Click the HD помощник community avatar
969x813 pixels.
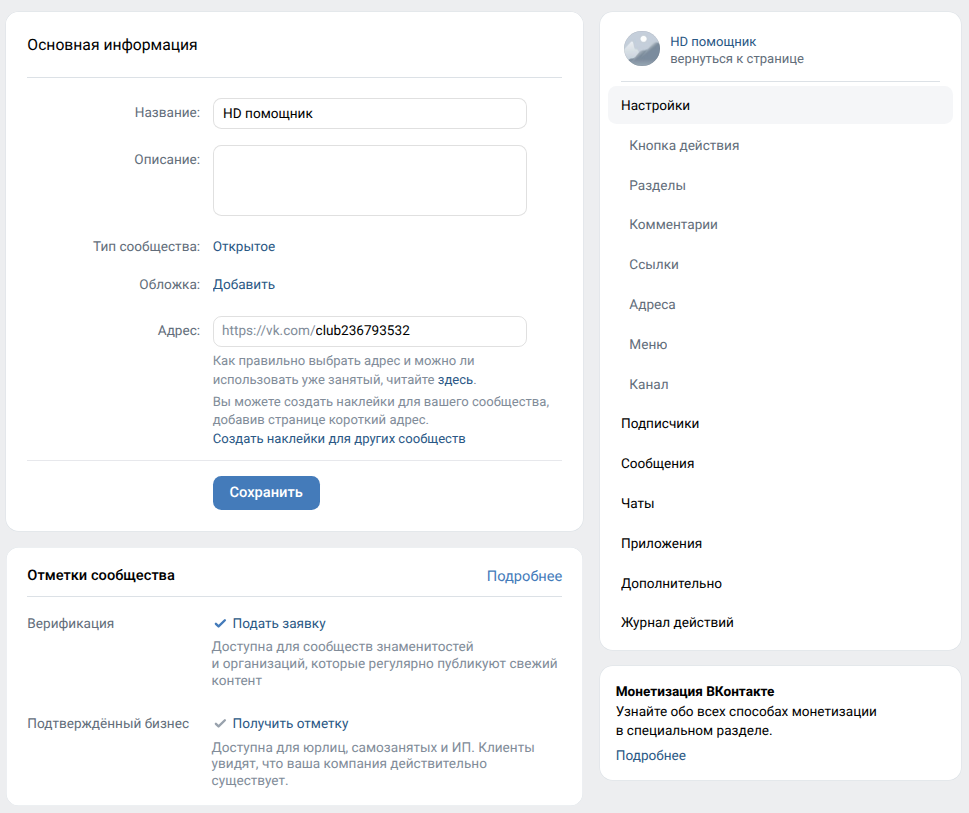(x=641, y=49)
